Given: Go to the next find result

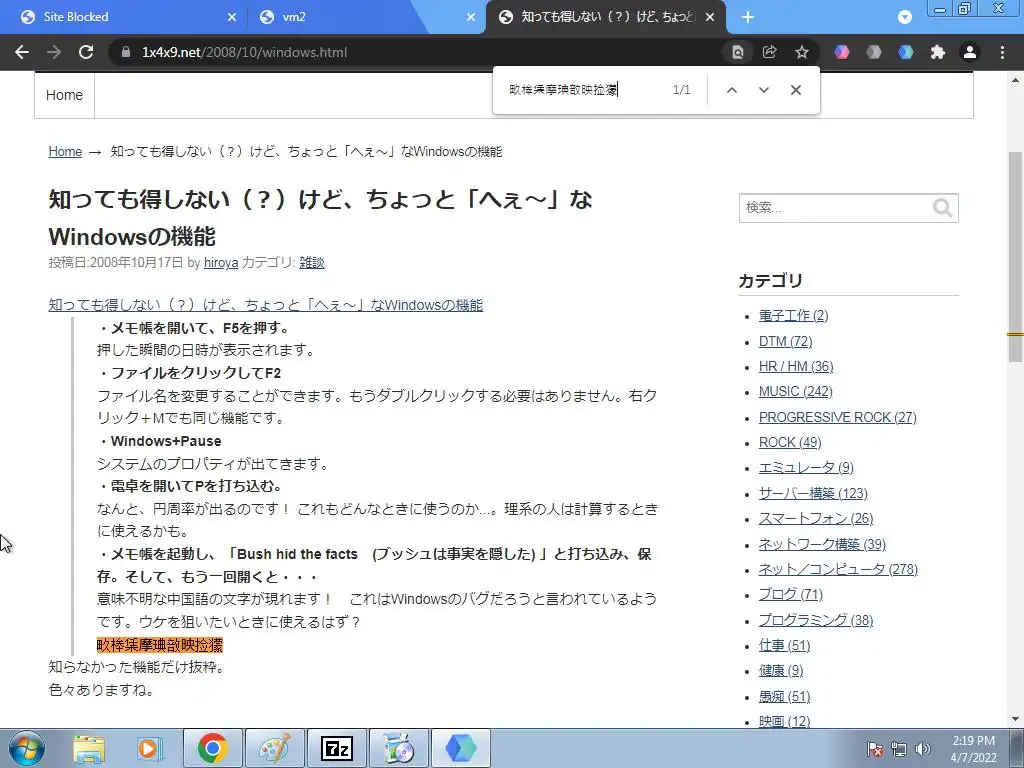Looking at the screenshot, I should (x=763, y=90).
